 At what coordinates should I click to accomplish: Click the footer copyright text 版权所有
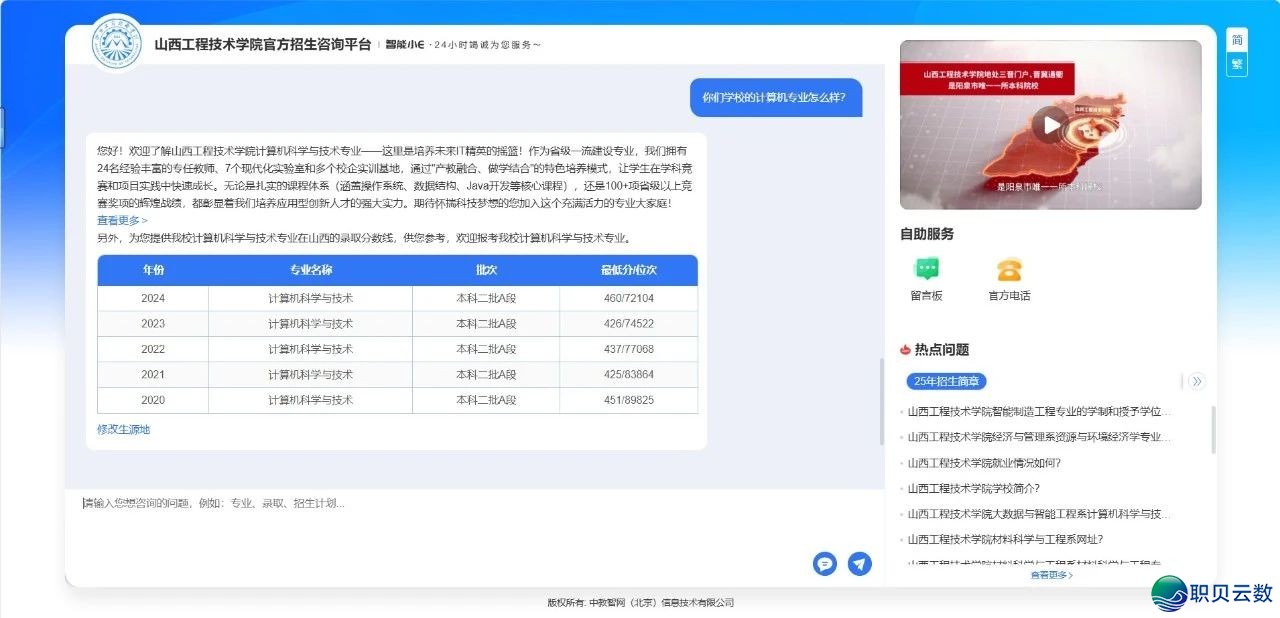pyautogui.click(x=640, y=603)
